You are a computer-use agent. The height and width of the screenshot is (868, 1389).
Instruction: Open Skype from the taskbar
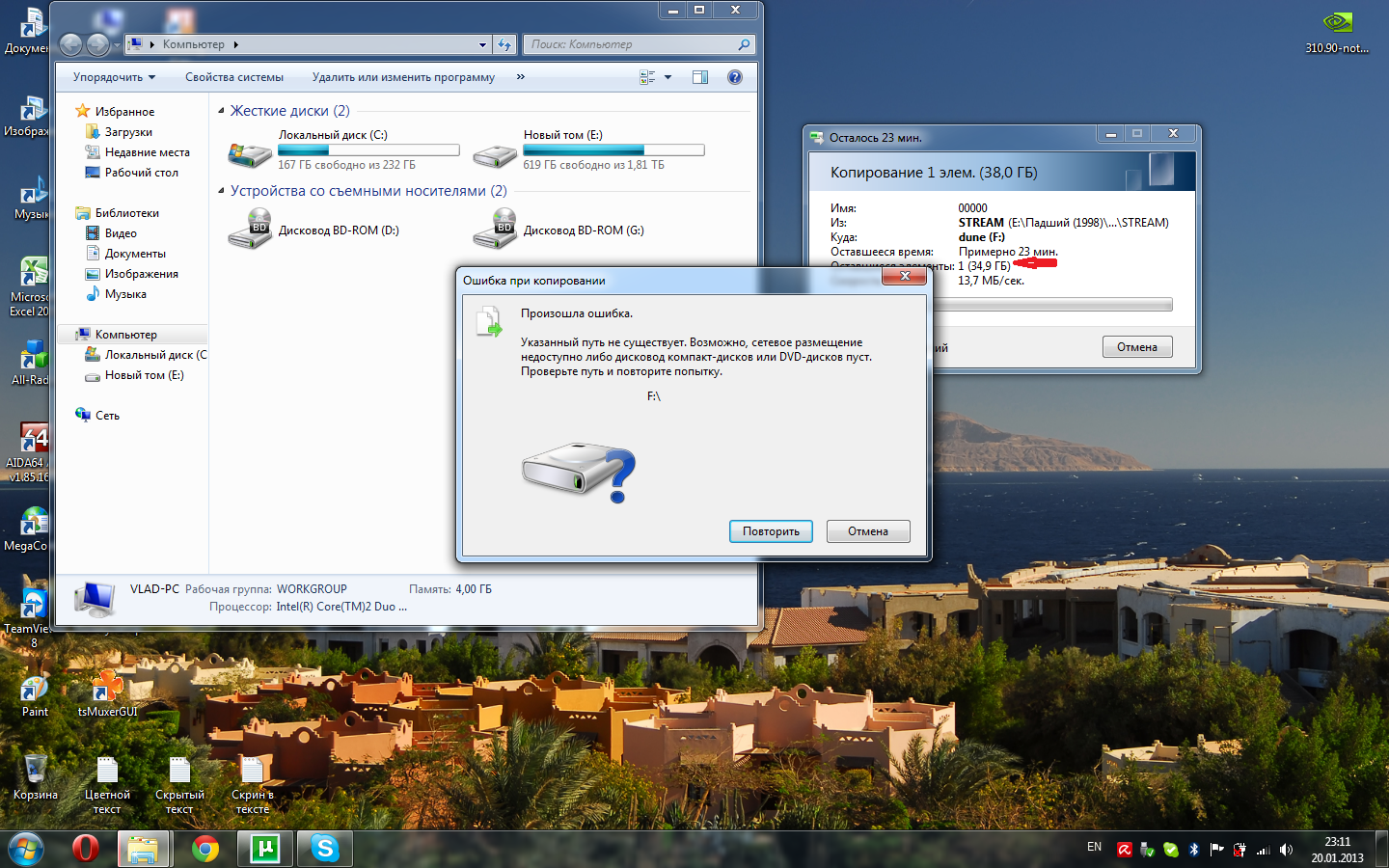[325, 849]
